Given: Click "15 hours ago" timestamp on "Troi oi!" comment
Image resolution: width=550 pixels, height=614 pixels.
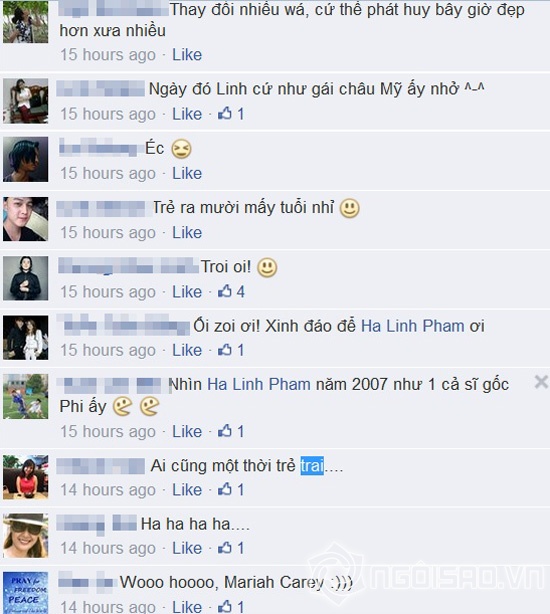Looking at the screenshot, I should tap(108, 292).
